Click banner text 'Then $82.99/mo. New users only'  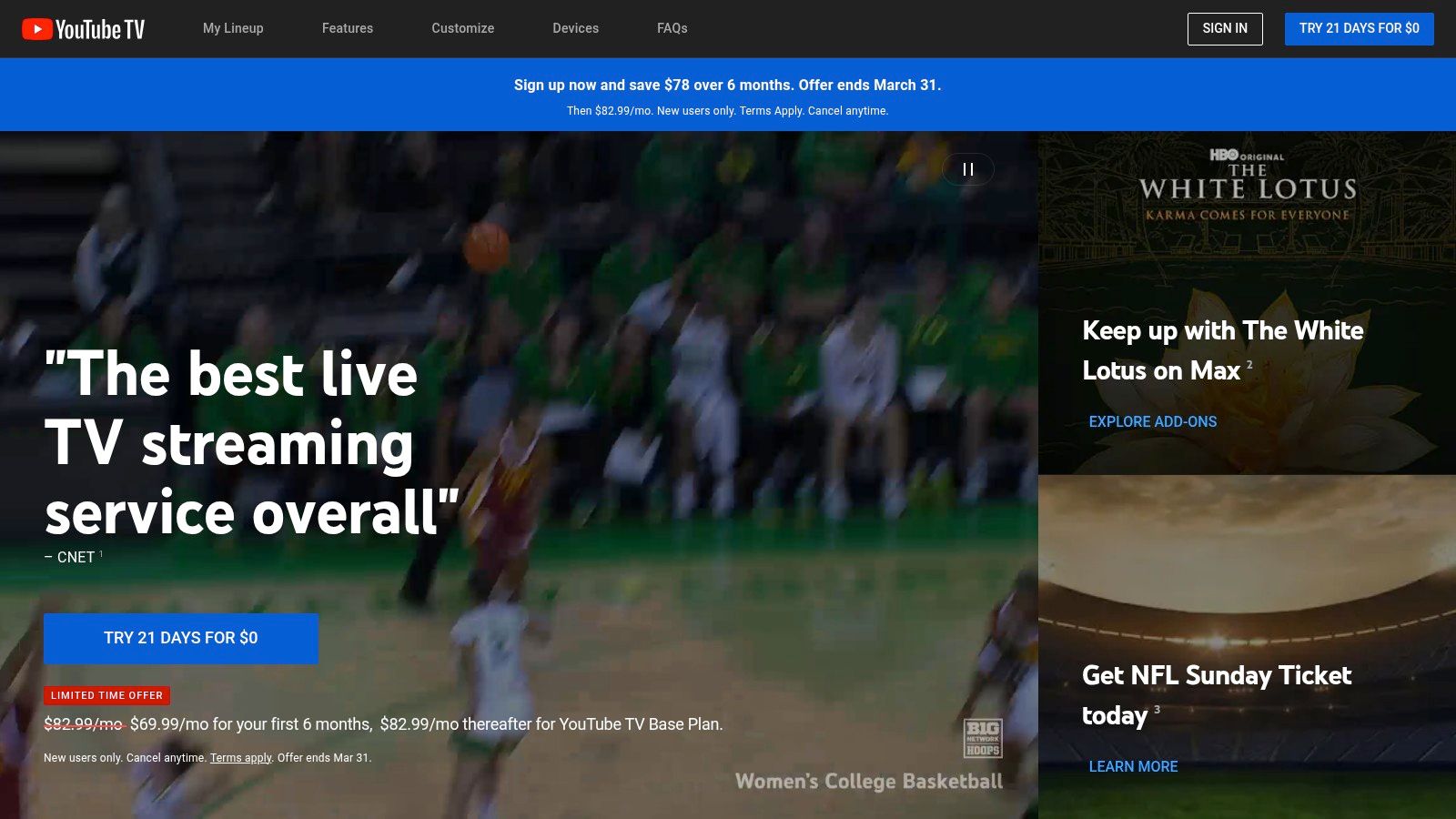tap(728, 110)
